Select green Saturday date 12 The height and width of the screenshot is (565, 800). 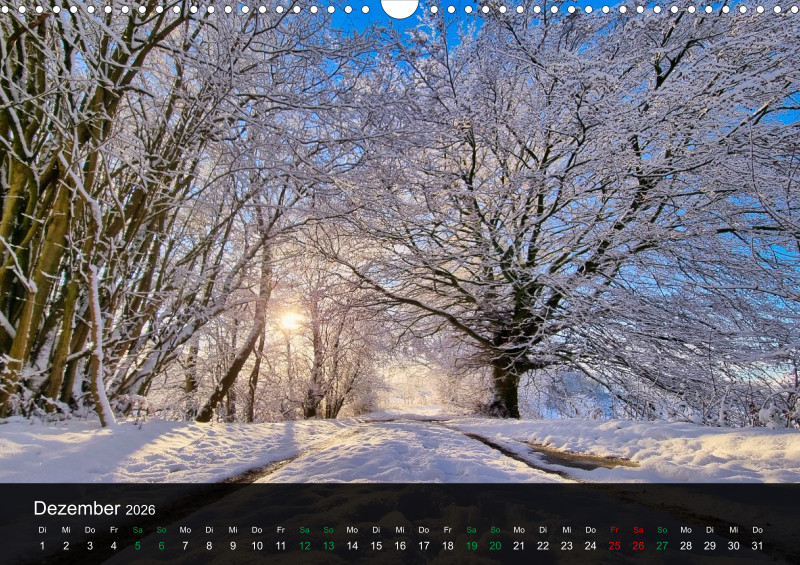pos(304,546)
